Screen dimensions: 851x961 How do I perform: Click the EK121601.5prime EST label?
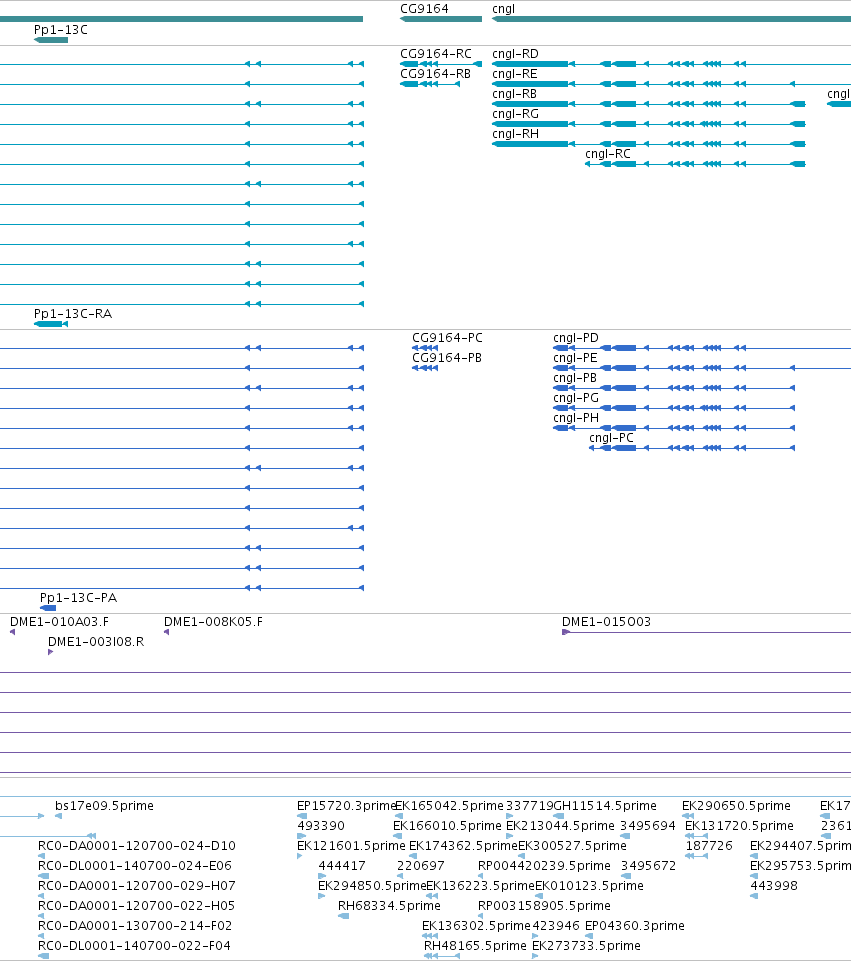point(351,846)
